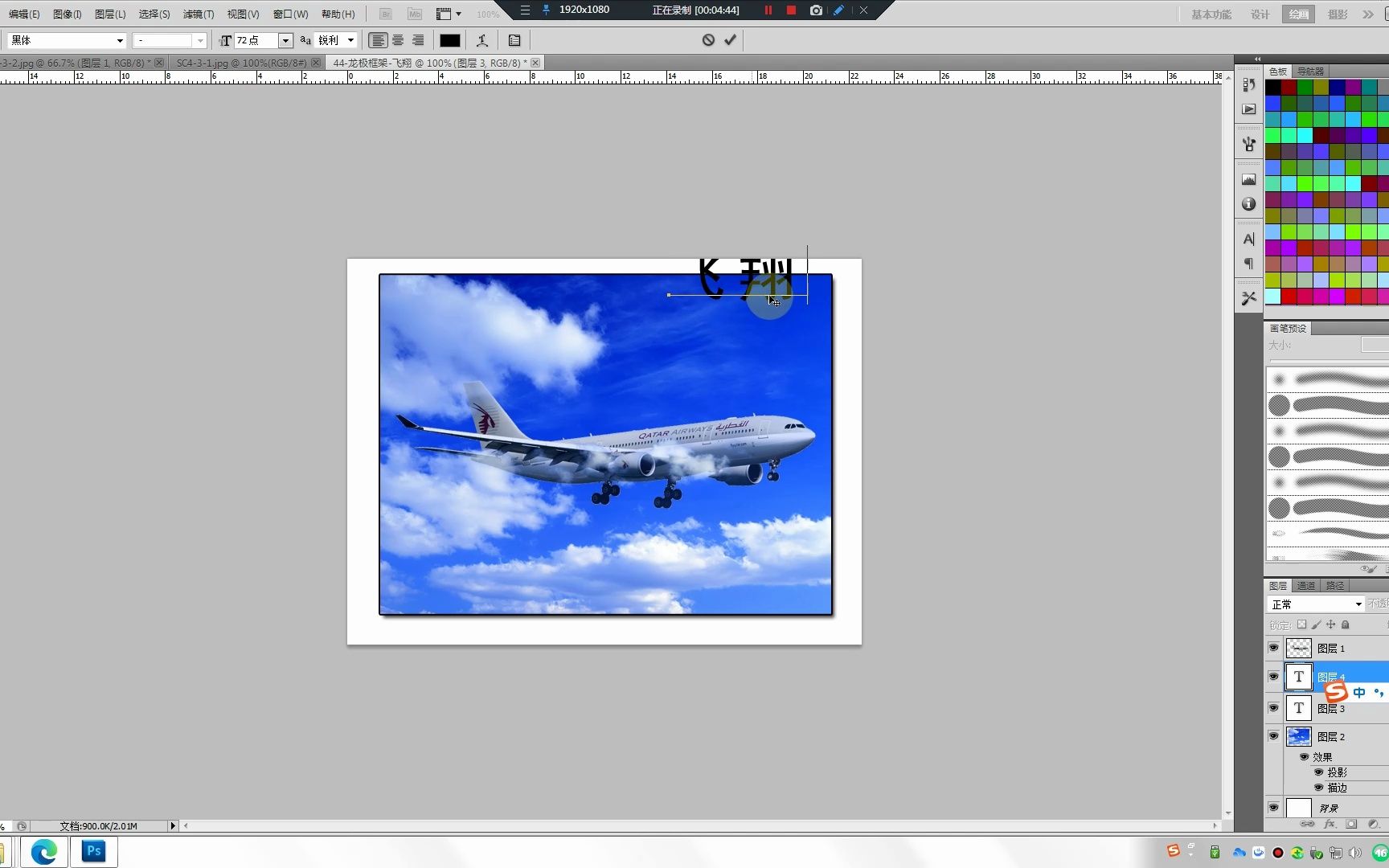The image size is (1389, 868).
Task: Toggle visibility of all 效果
Action: pyautogui.click(x=1304, y=757)
